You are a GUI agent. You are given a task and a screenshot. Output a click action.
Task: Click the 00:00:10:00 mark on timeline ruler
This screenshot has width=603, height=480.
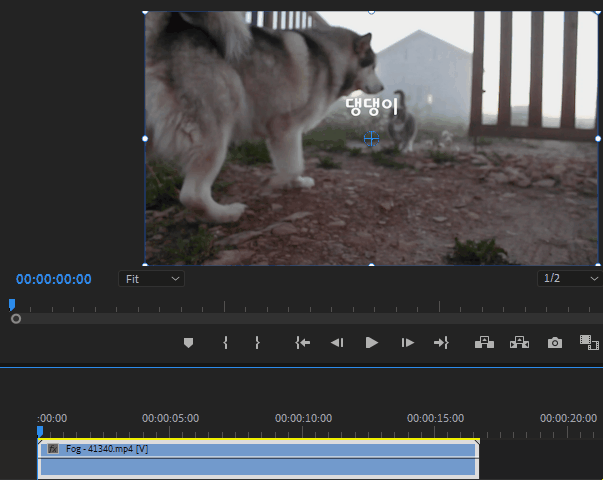[x=303, y=418]
